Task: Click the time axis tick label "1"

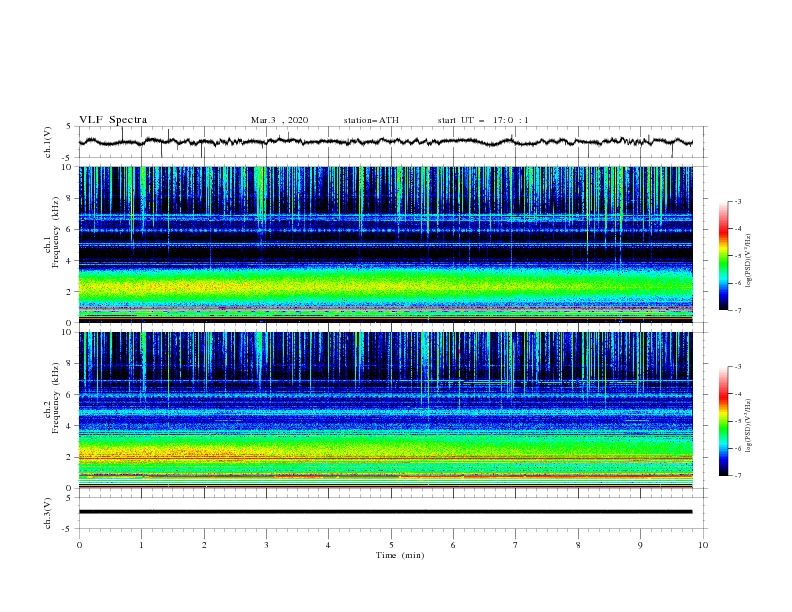Action: [x=141, y=545]
